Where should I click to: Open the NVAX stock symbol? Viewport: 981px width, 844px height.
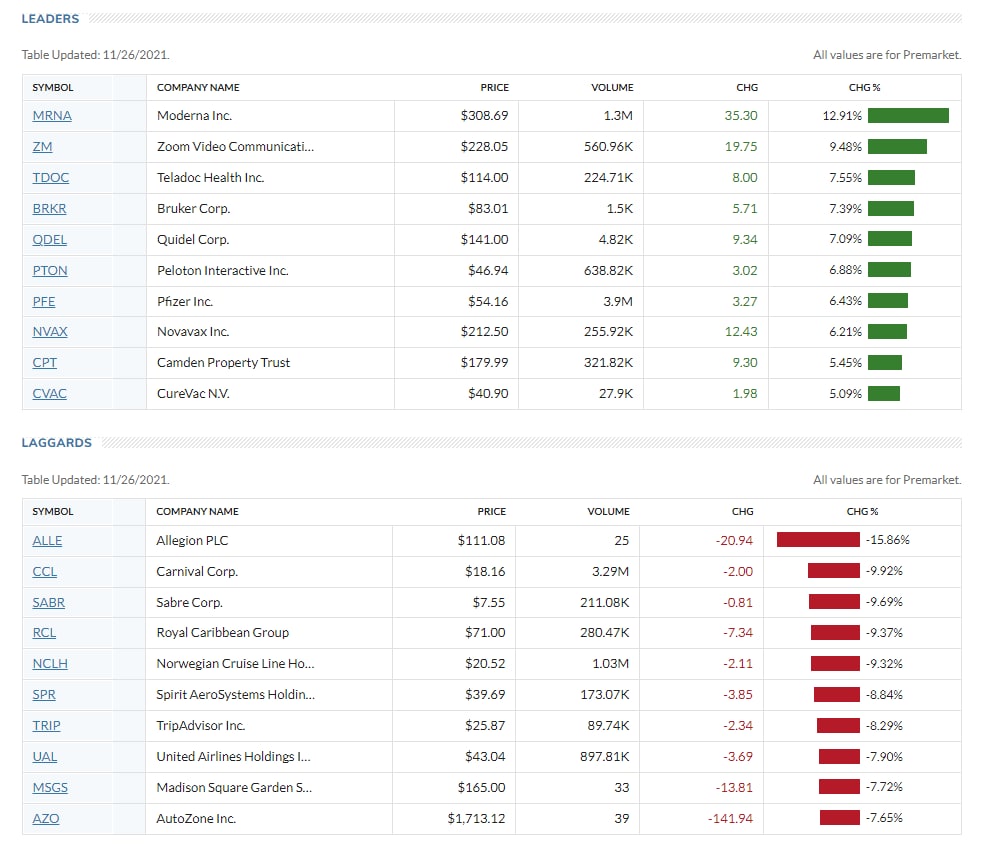[50, 332]
